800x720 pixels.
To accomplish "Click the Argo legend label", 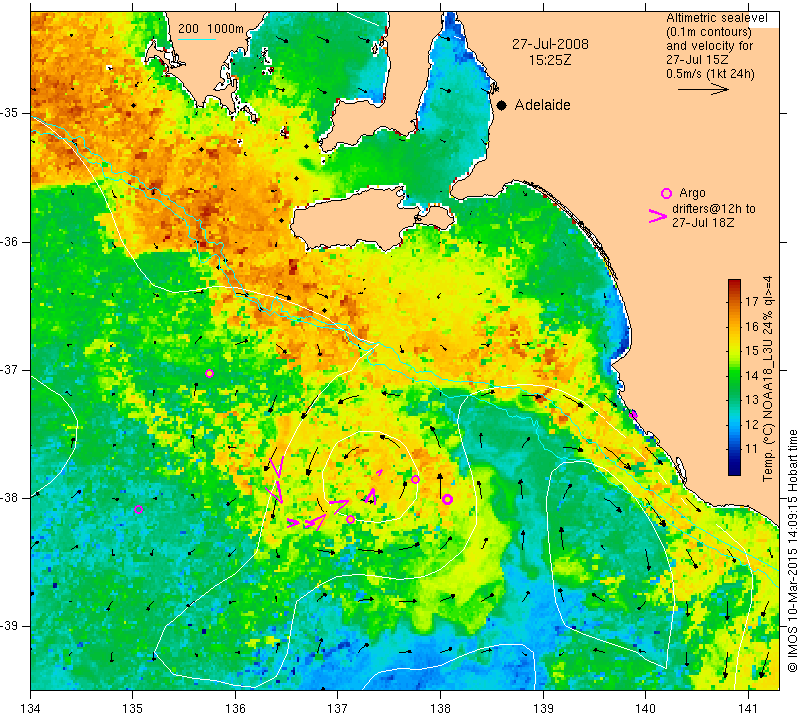I will pos(692,193).
